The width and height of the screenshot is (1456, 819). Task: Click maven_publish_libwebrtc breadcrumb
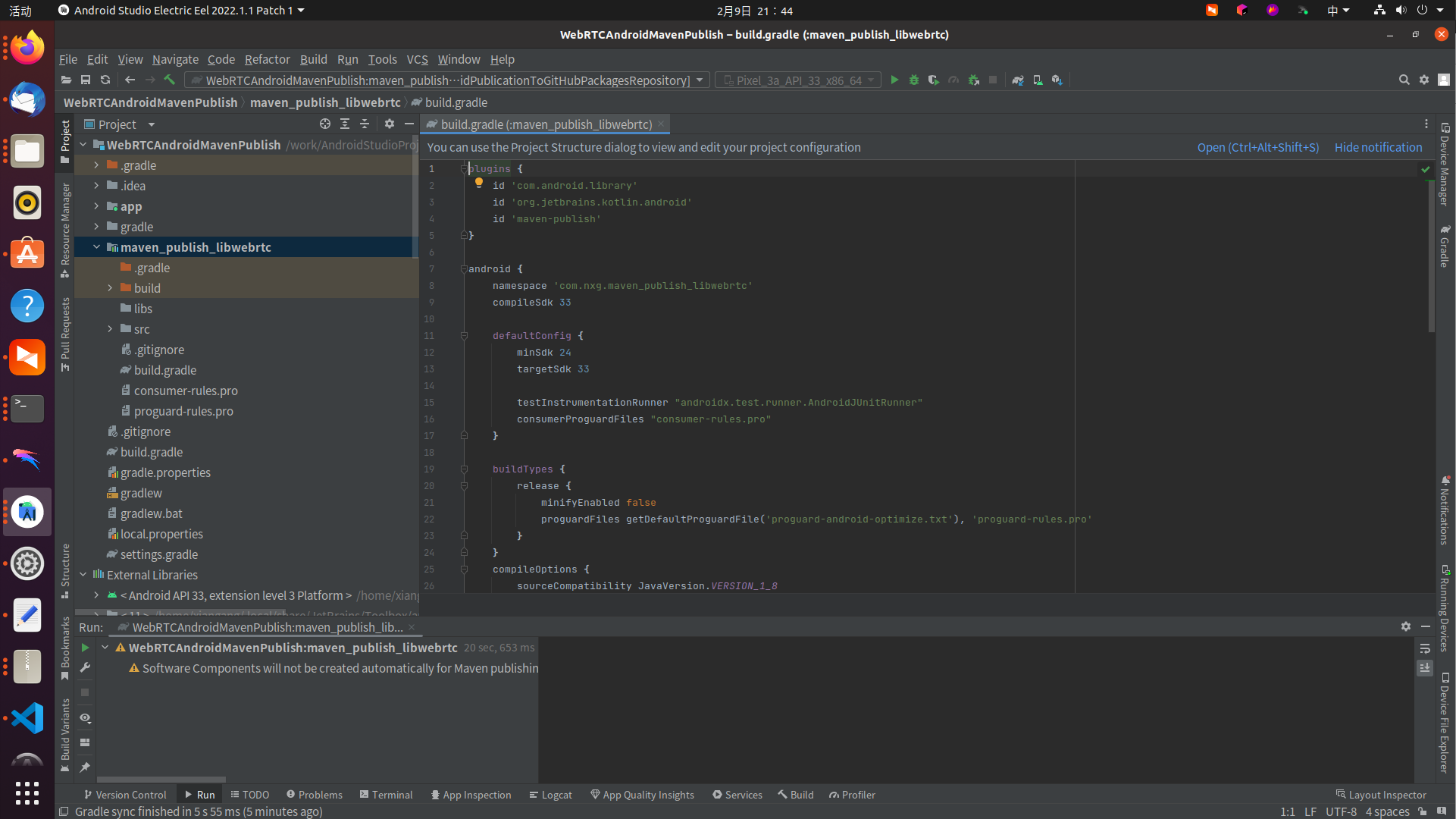[x=325, y=102]
